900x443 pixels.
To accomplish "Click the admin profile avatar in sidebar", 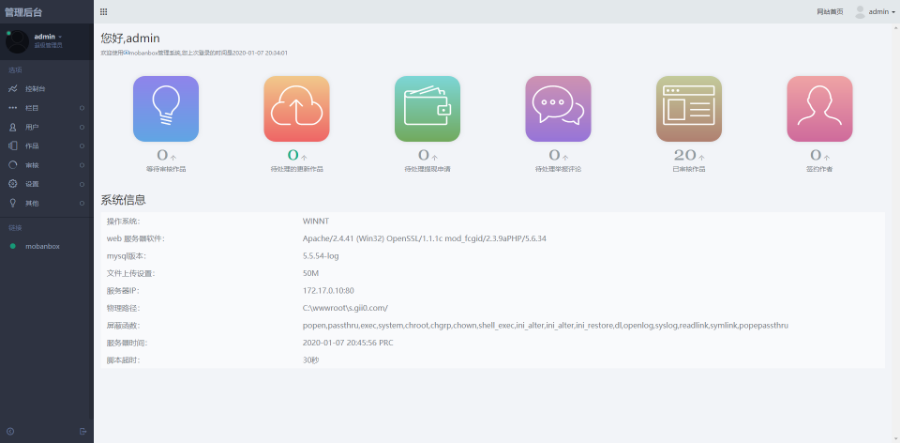I will point(17,41).
